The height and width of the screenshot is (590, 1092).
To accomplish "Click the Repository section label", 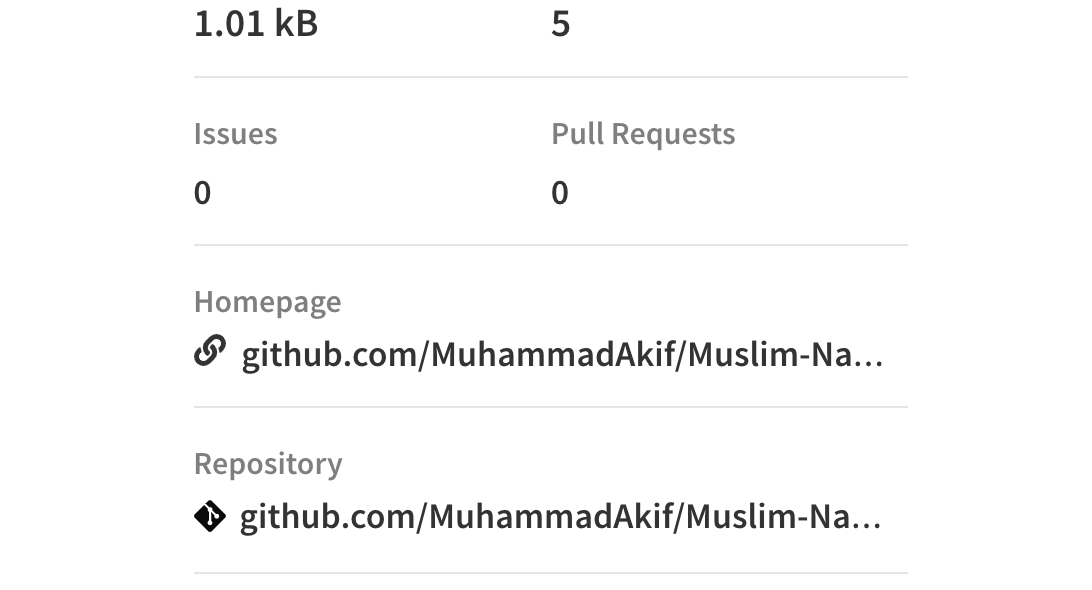I will tap(270, 463).
